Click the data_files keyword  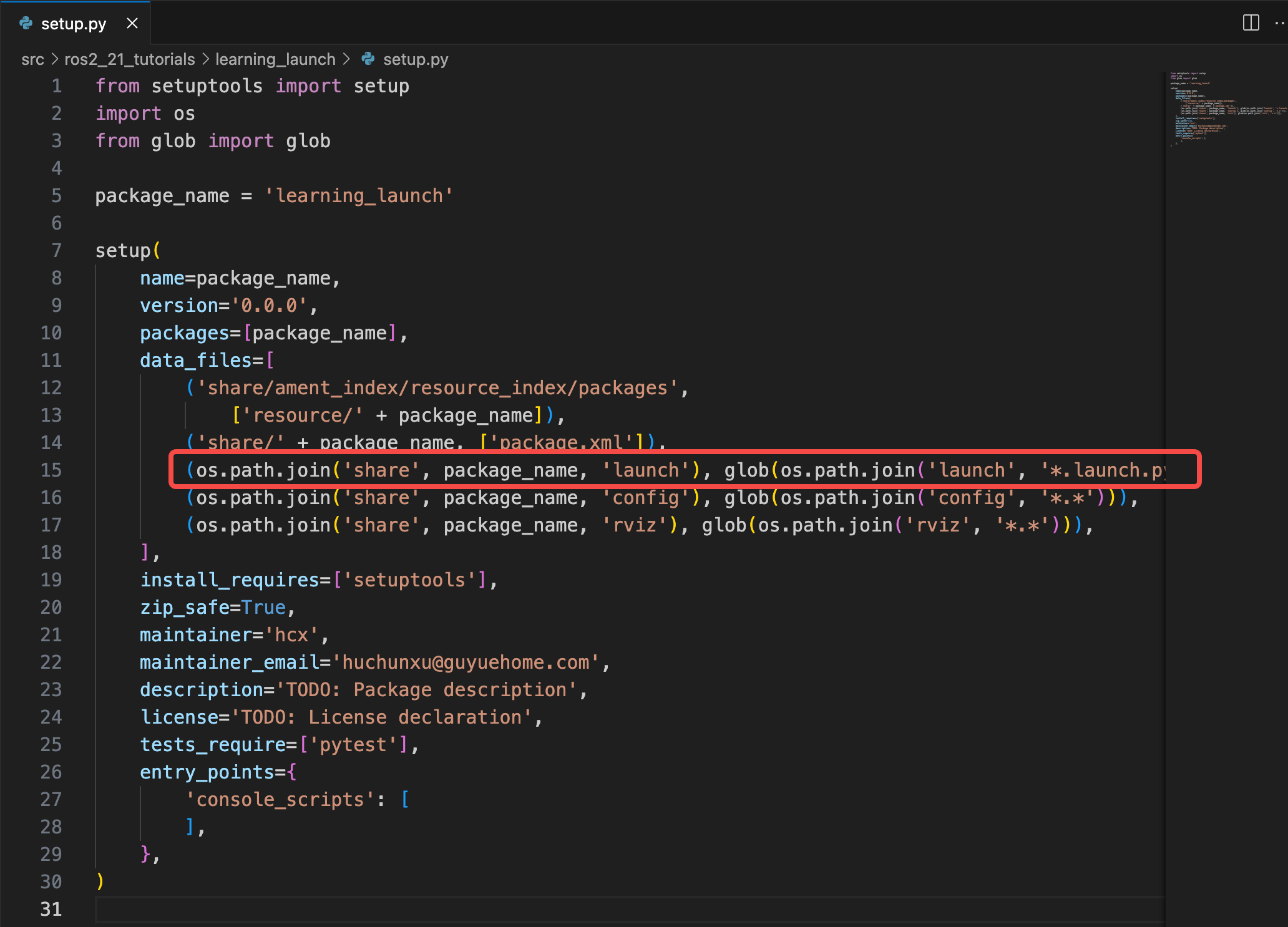click(x=195, y=360)
